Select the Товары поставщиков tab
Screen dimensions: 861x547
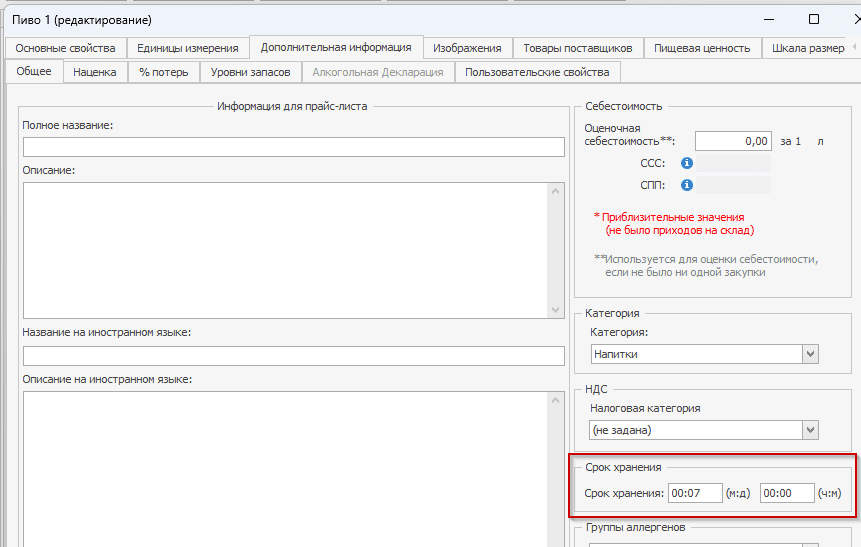click(x=577, y=48)
